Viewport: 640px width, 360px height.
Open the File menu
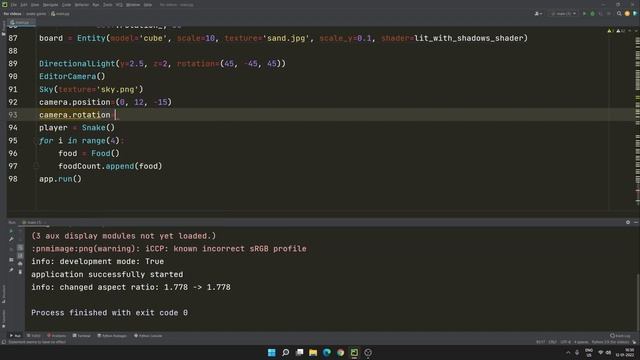coord(13,5)
